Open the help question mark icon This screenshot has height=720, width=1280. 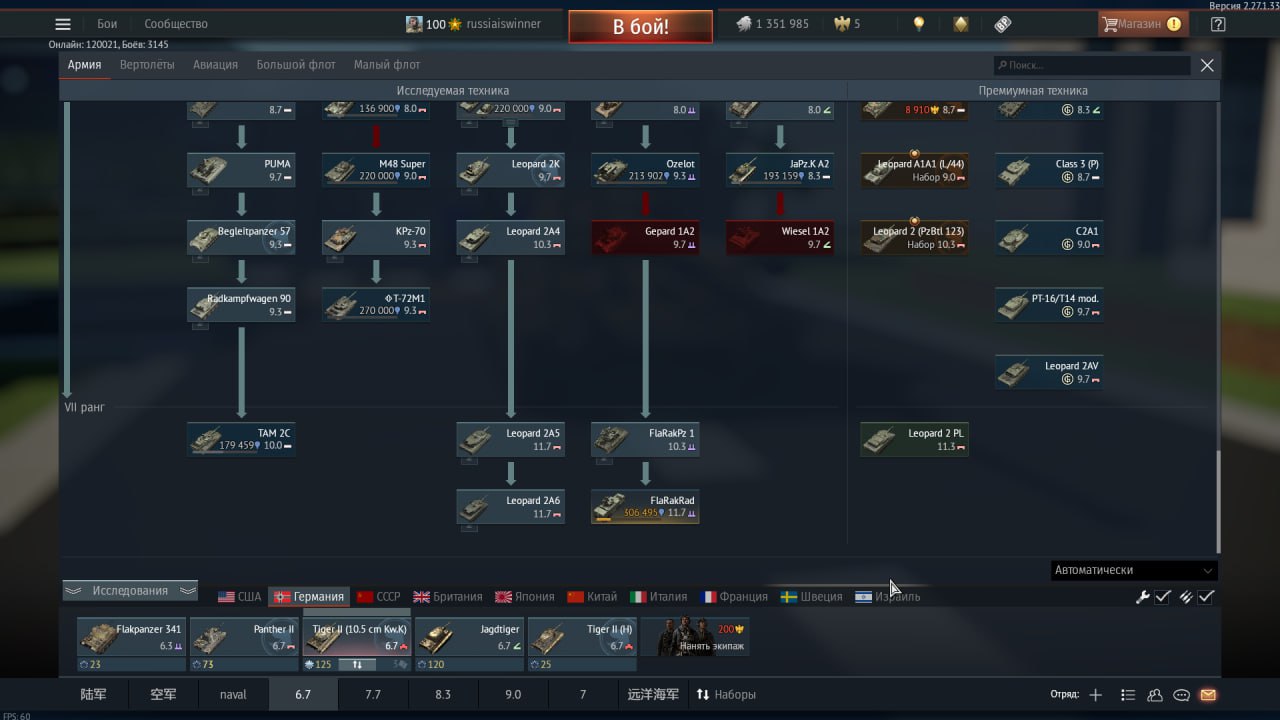coord(1217,24)
